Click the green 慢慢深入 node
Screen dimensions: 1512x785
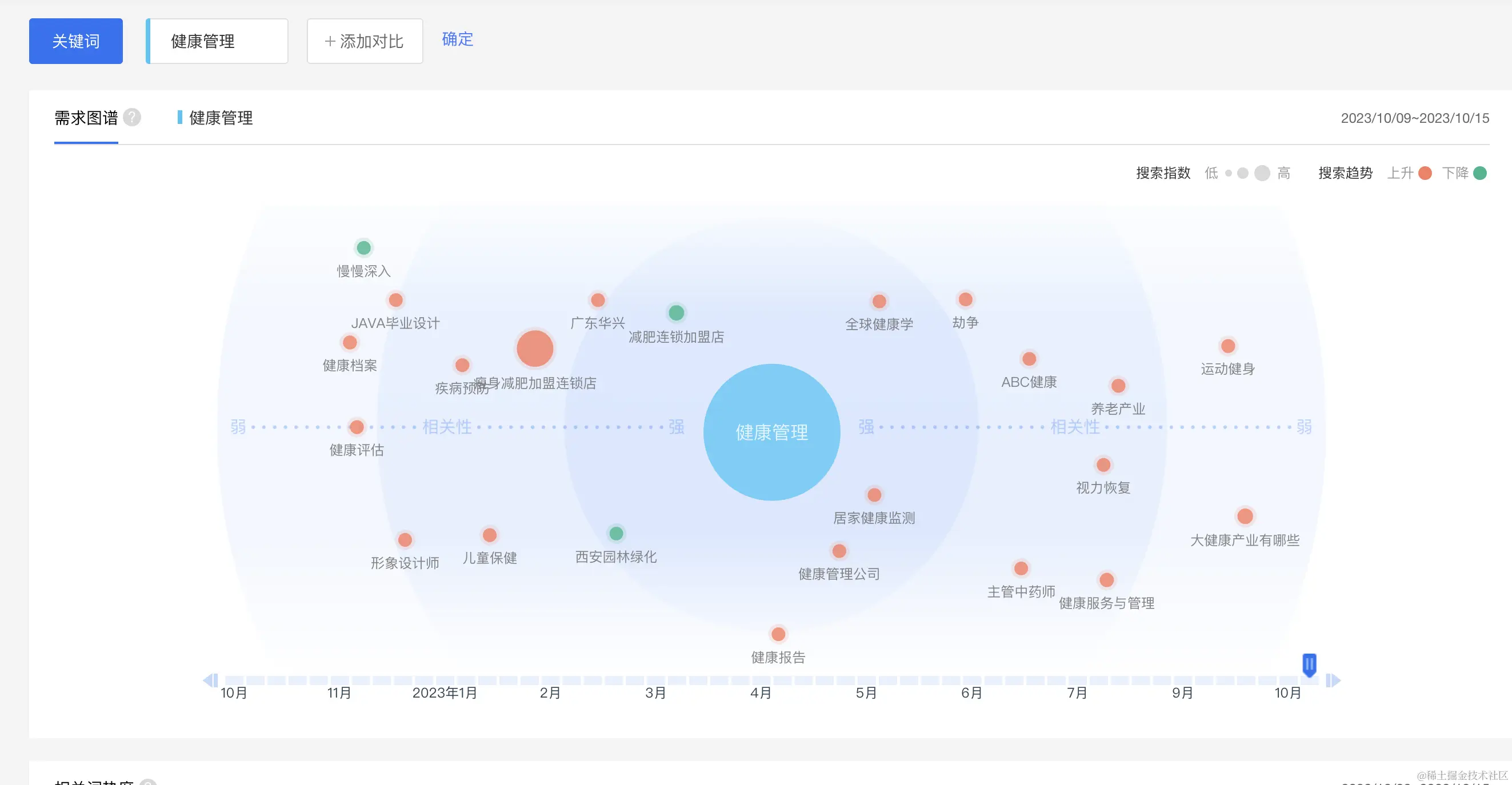[x=364, y=248]
